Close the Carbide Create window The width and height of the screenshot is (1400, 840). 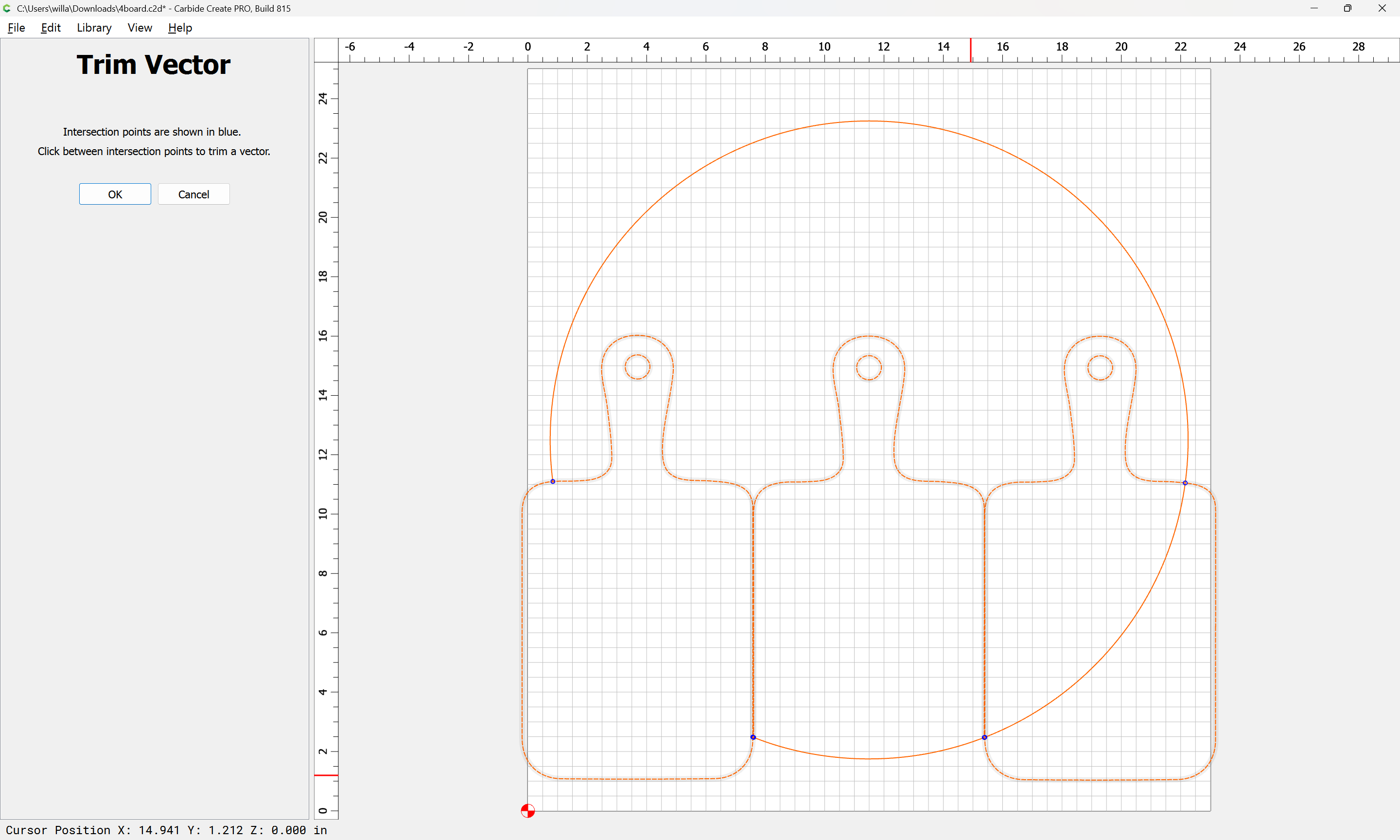[x=1382, y=8]
